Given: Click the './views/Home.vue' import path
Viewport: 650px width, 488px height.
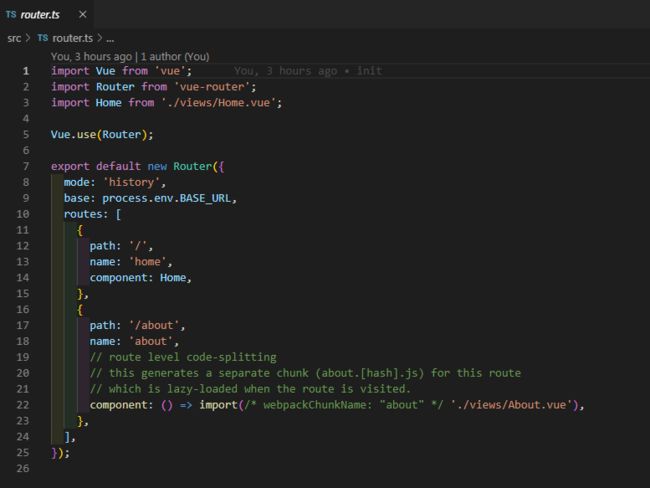Looking at the screenshot, I should [218, 102].
